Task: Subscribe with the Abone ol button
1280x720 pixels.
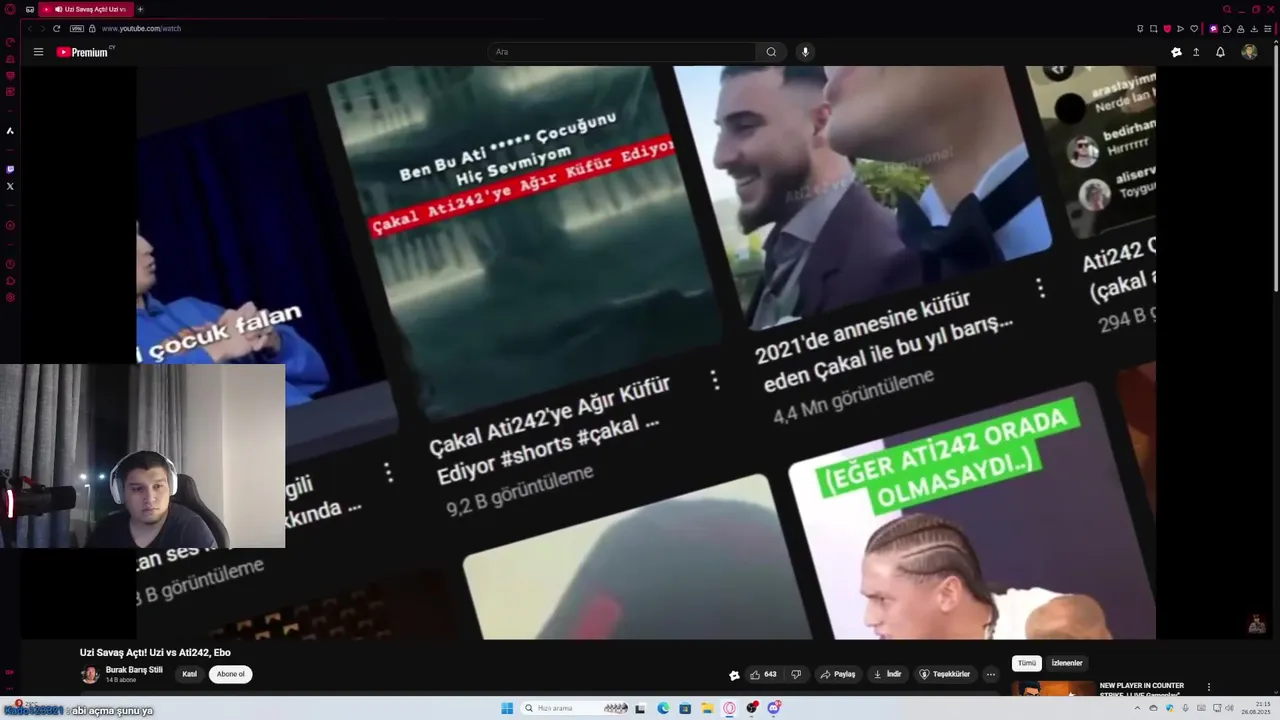Action: [x=230, y=674]
